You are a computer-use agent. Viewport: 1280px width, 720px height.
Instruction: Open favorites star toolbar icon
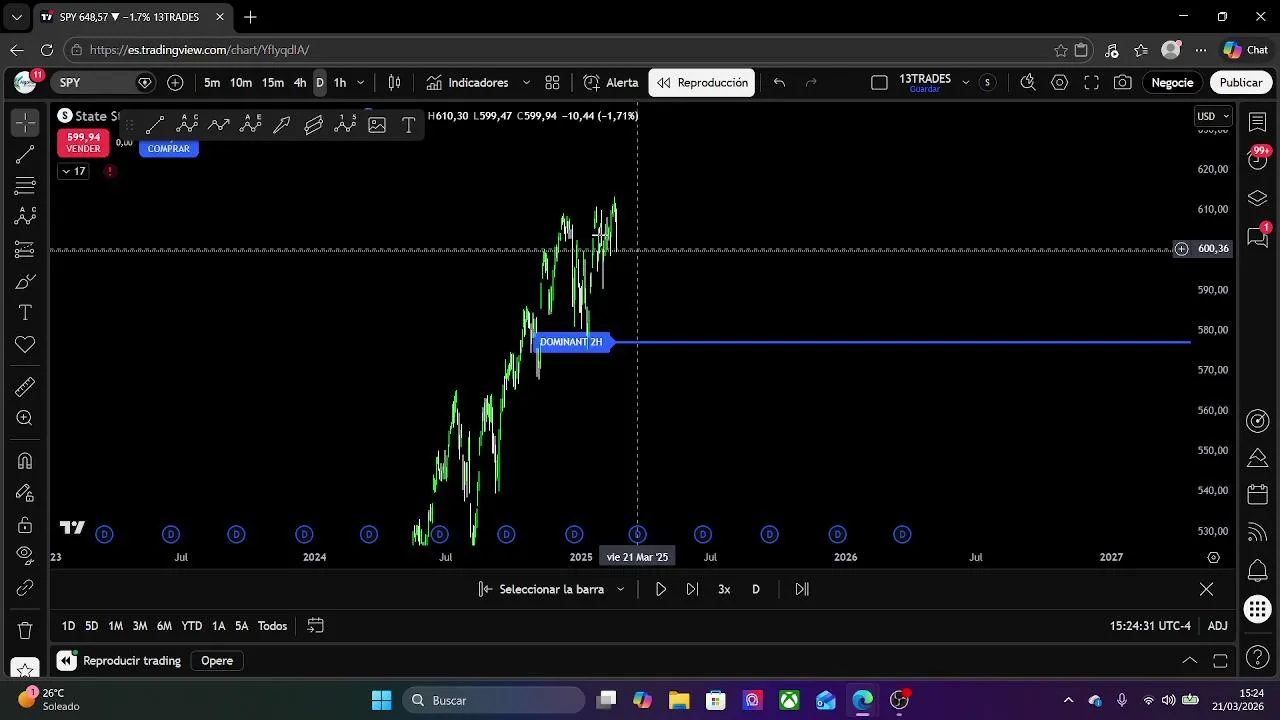tap(25, 669)
